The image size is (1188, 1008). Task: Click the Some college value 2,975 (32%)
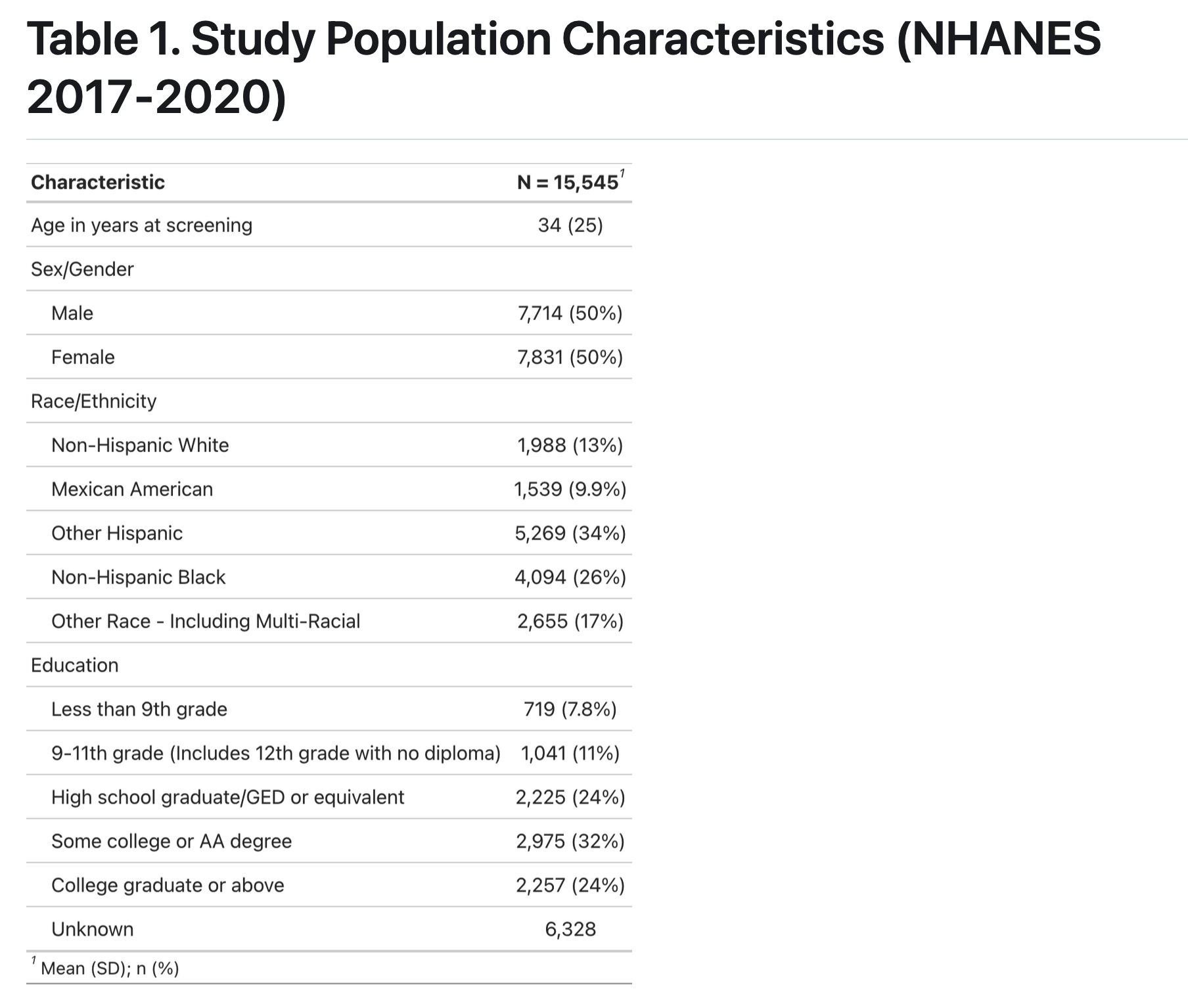tap(570, 842)
